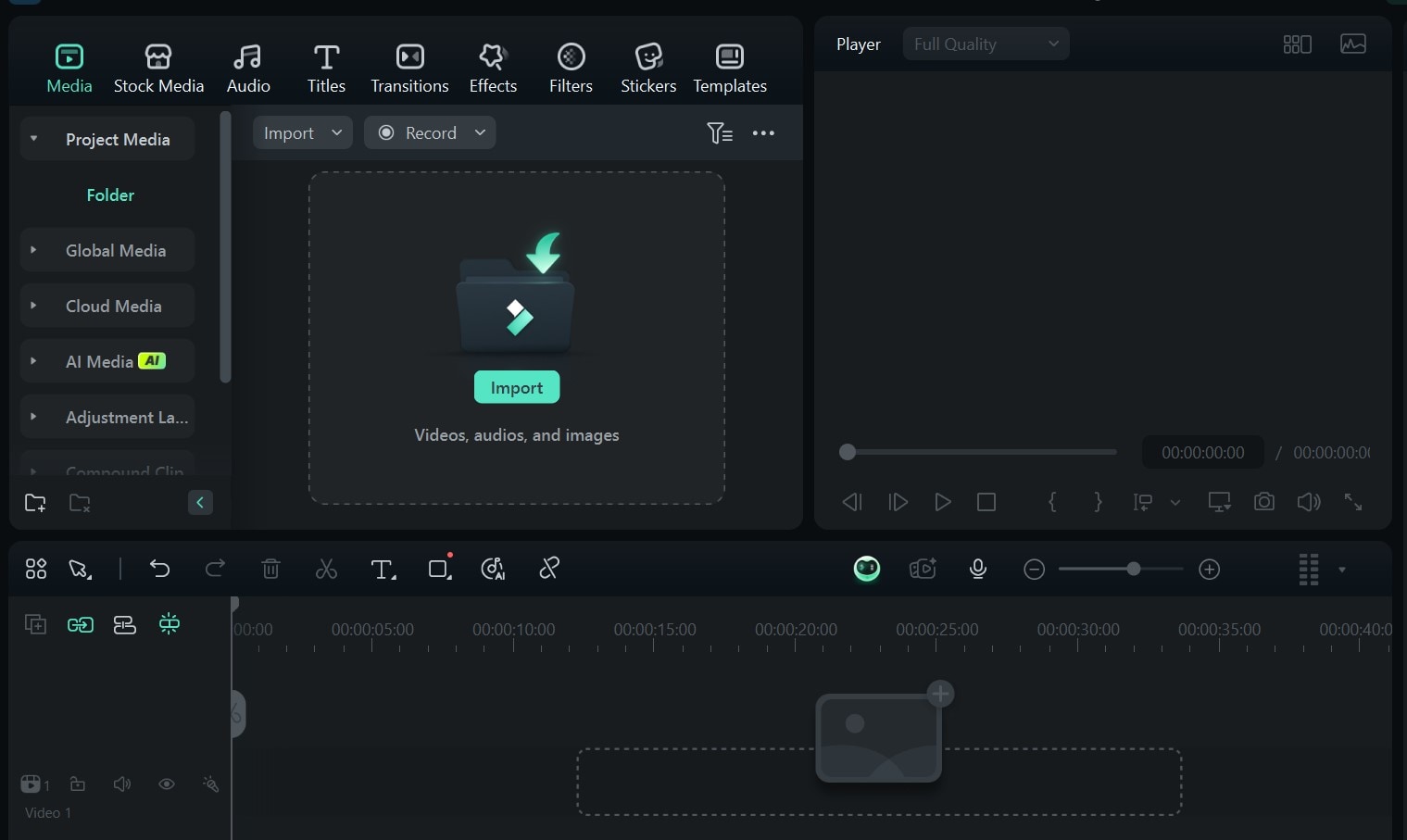The width and height of the screenshot is (1407, 840).
Task: Click the timeline zoom slider handle
Action: point(1133,569)
